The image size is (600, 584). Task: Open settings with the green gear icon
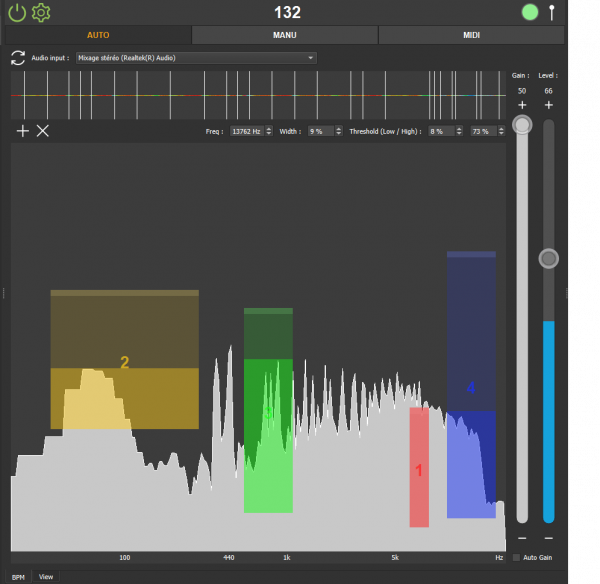pyautogui.click(x=41, y=13)
